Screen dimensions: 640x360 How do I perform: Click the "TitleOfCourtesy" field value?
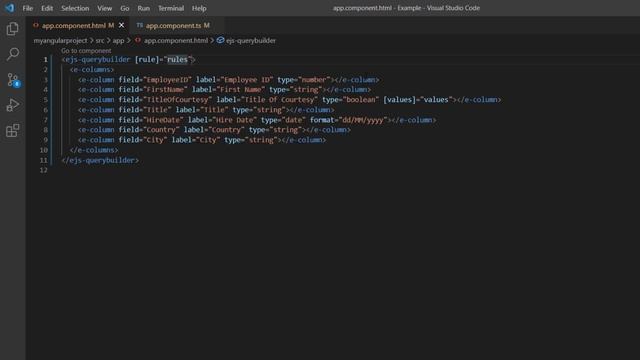[178, 100]
